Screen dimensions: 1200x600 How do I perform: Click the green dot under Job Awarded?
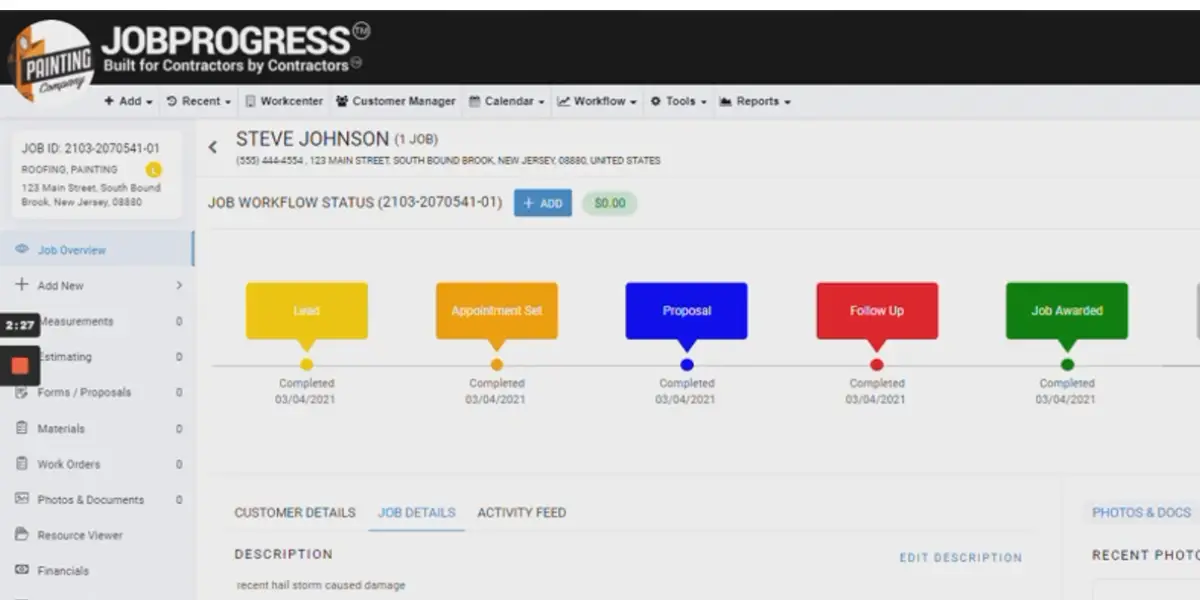click(x=1067, y=365)
